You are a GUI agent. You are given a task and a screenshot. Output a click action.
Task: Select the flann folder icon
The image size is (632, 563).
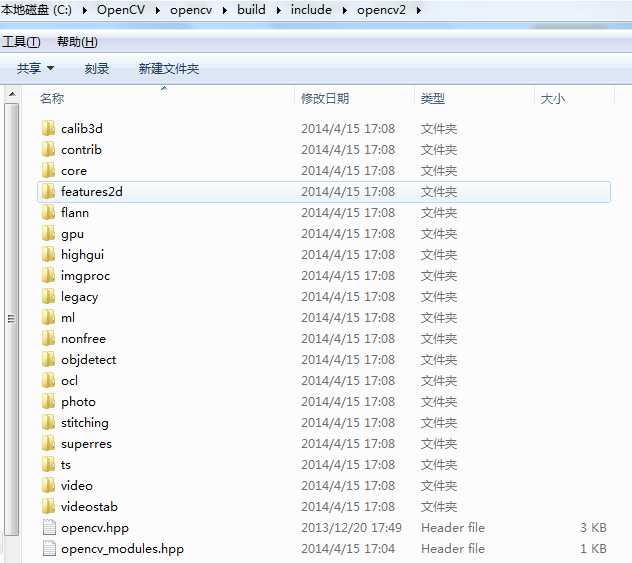(x=48, y=212)
